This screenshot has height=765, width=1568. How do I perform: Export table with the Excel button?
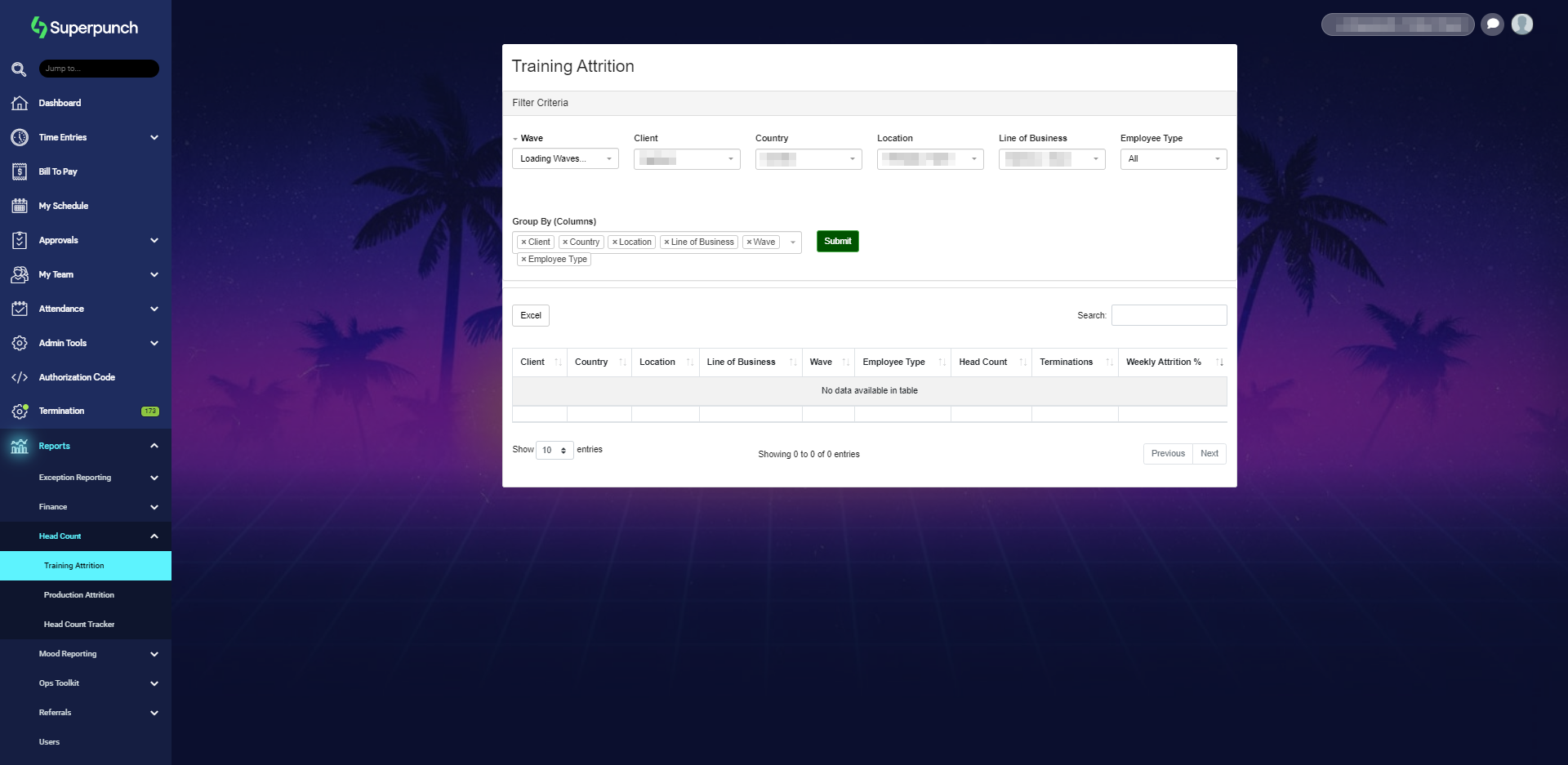pos(531,316)
